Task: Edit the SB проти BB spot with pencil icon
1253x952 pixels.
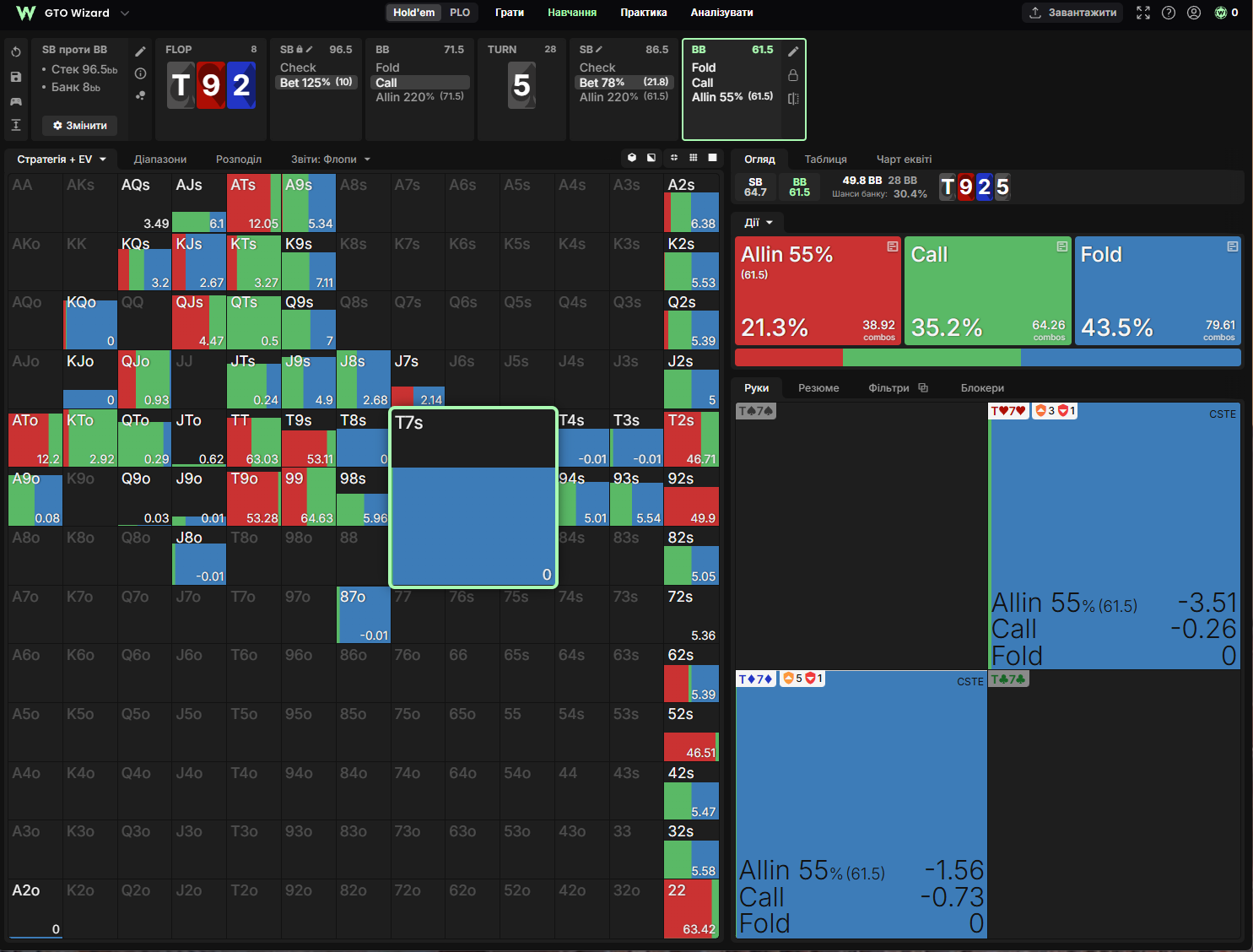Action: point(140,51)
